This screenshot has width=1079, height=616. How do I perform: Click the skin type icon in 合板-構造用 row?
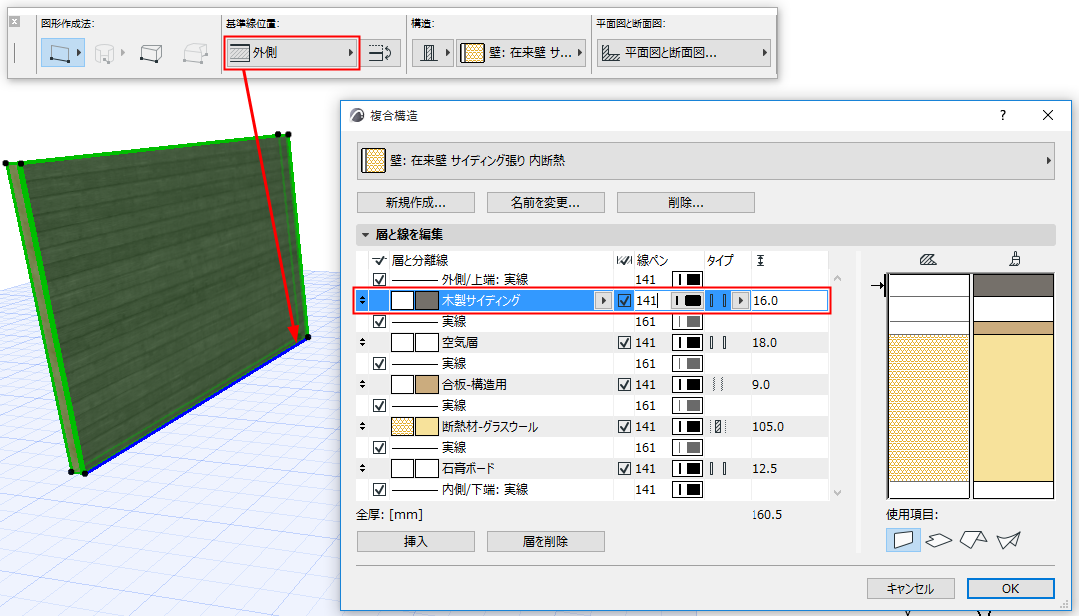click(718, 385)
